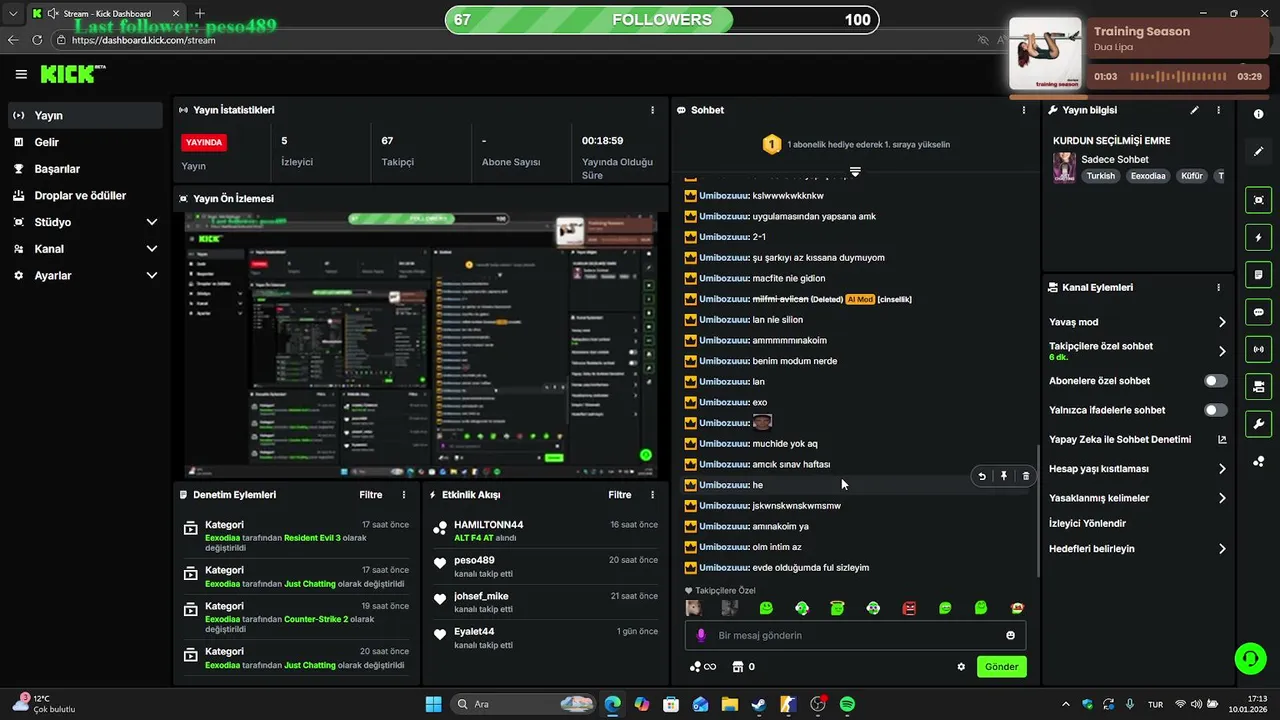The width and height of the screenshot is (1280, 720).
Task: Toggle the wrench stream info sidebar icon
Action: point(1258,424)
